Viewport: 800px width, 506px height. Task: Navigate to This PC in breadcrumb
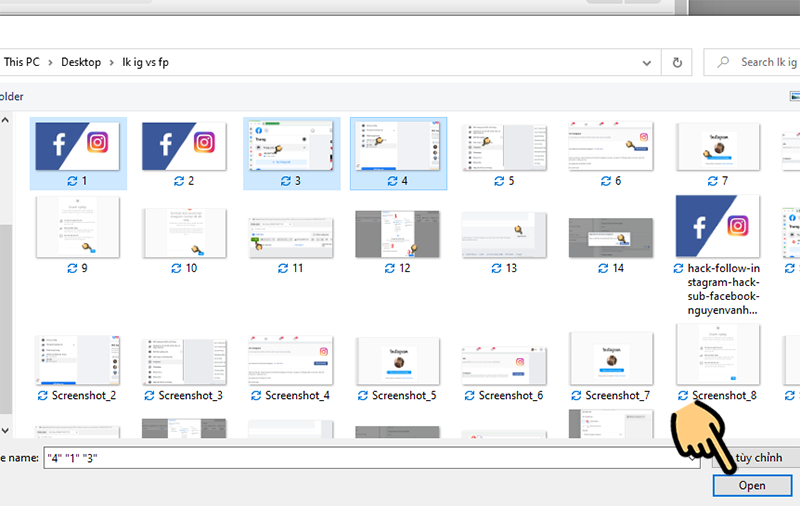coord(20,62)
